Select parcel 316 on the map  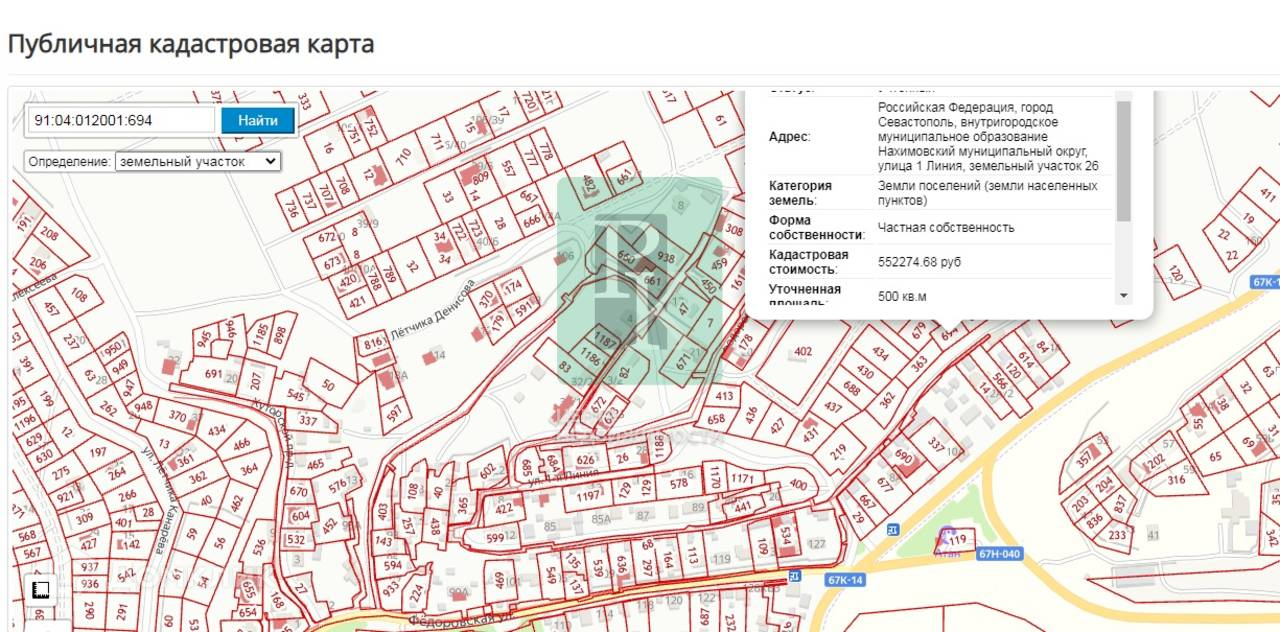pyautogui.click(x=1176, y=480)
